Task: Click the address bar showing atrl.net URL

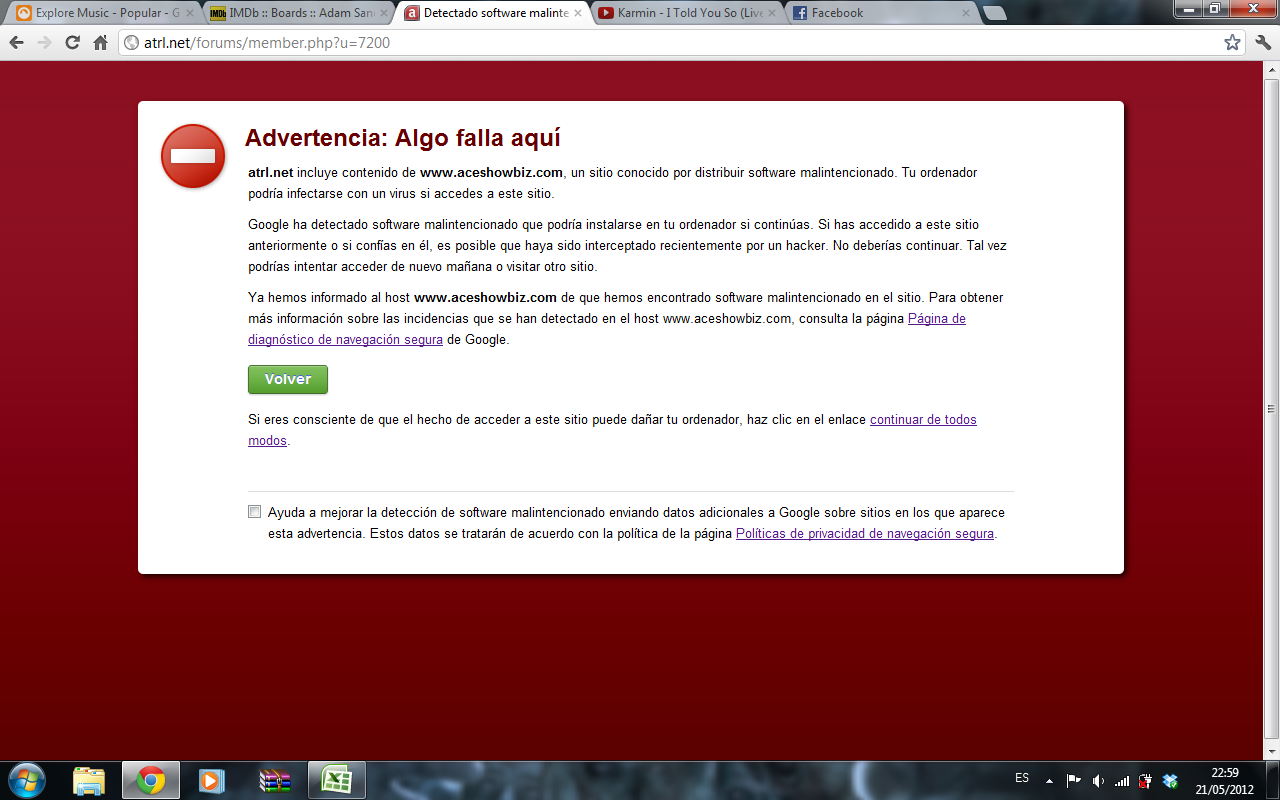Action: pos(680,43)
